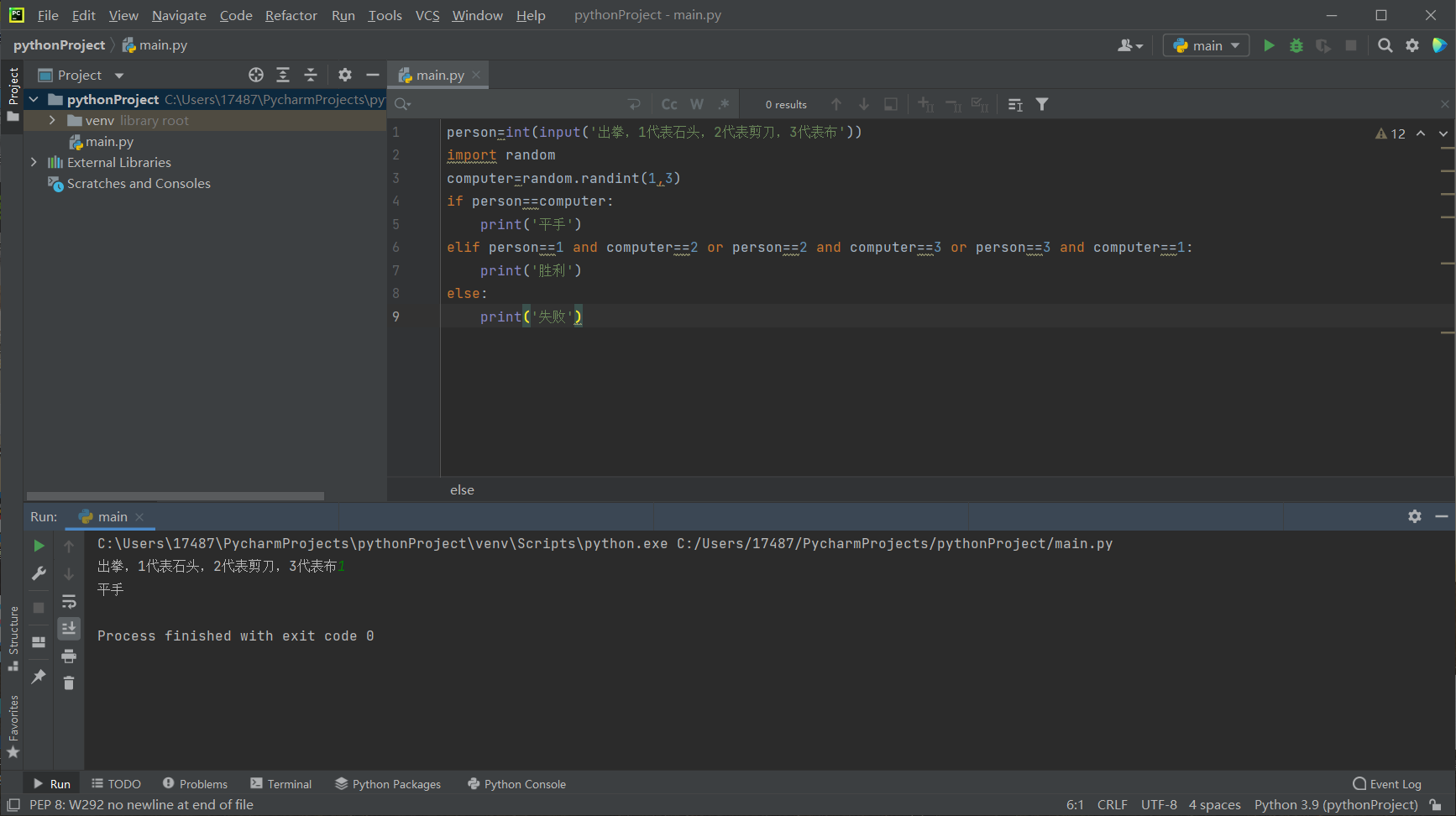
Task: Click the Debug bug icon in toolbar
Action: (1296, 45)
